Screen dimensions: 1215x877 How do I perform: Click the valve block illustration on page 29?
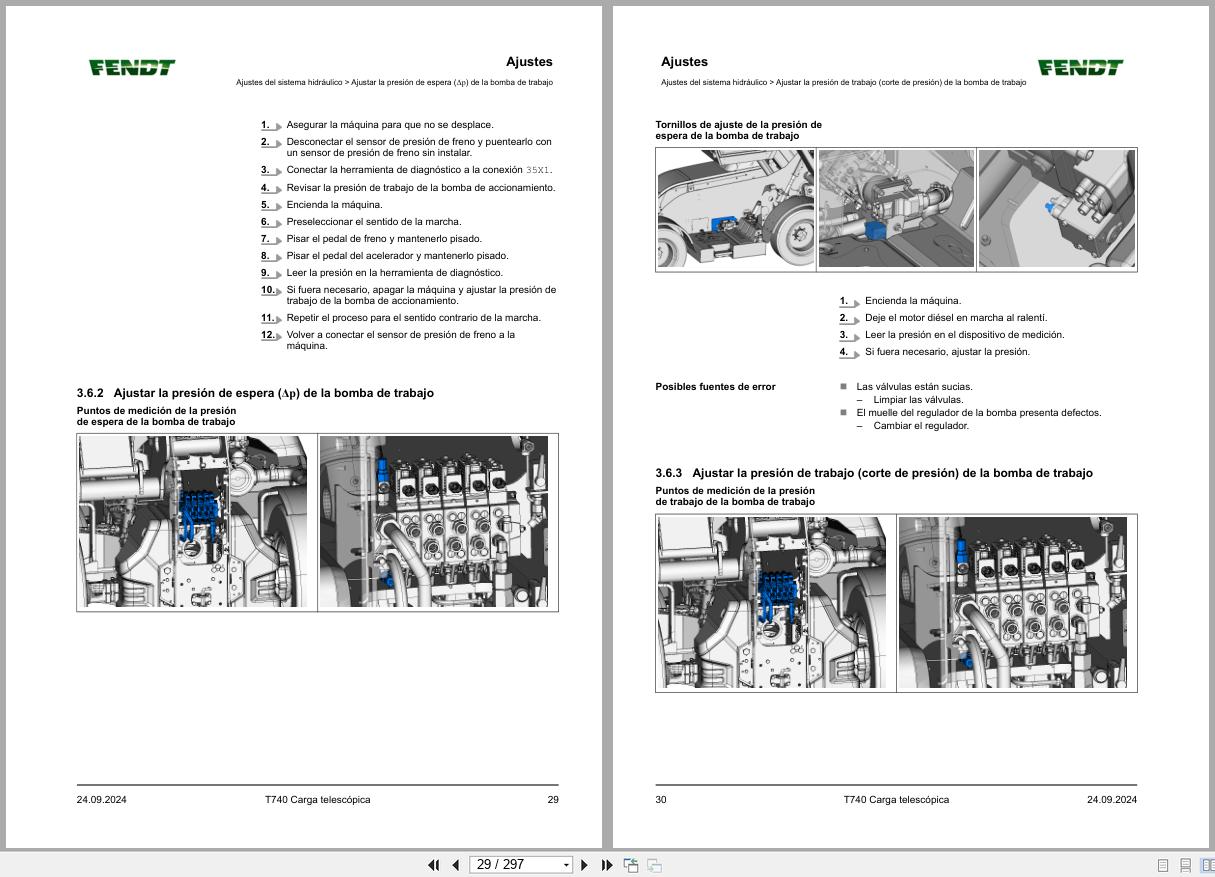(438, 521)
